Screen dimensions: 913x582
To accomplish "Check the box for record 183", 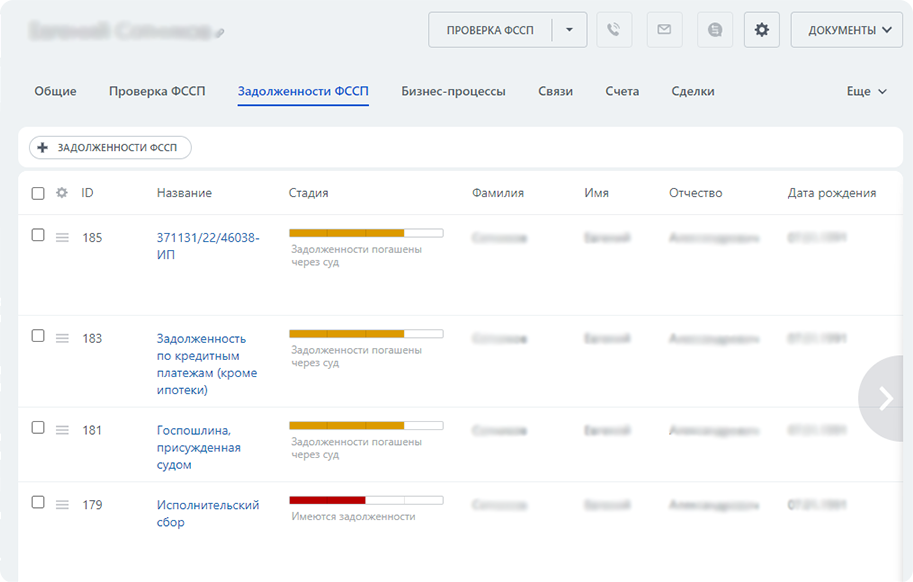I will point(38,336).
